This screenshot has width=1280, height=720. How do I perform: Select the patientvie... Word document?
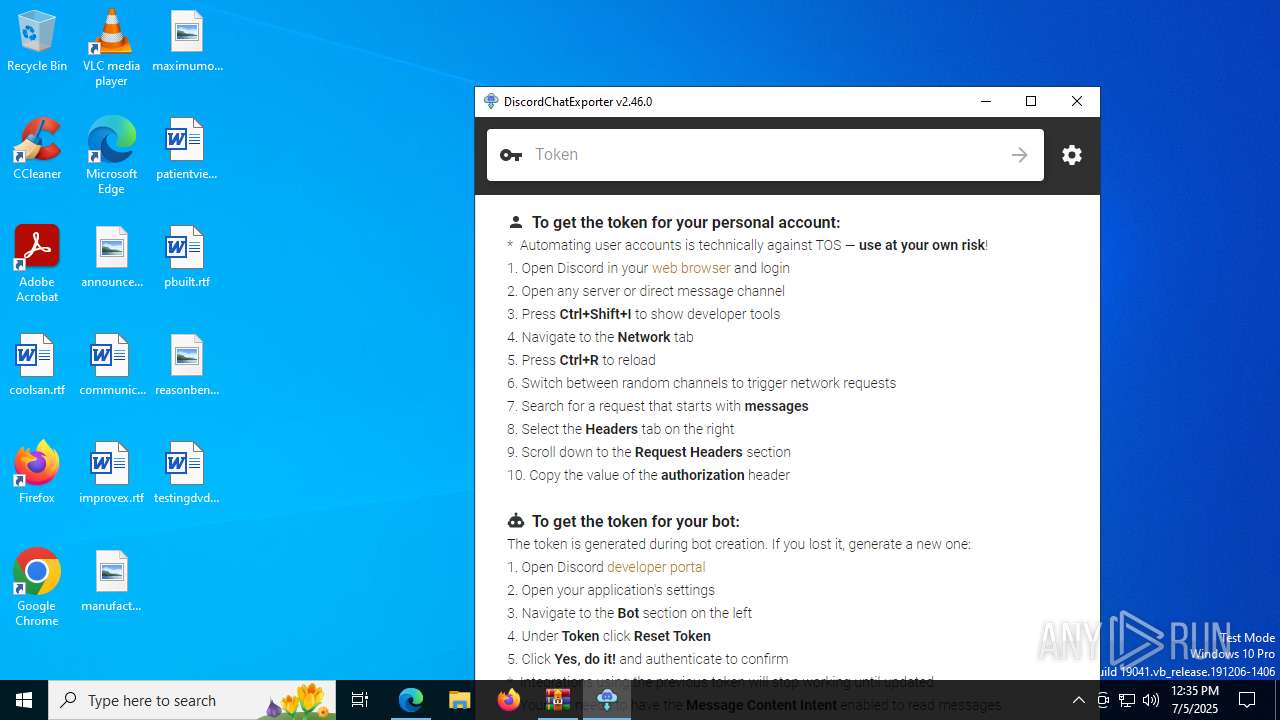(x=187, y=150)
